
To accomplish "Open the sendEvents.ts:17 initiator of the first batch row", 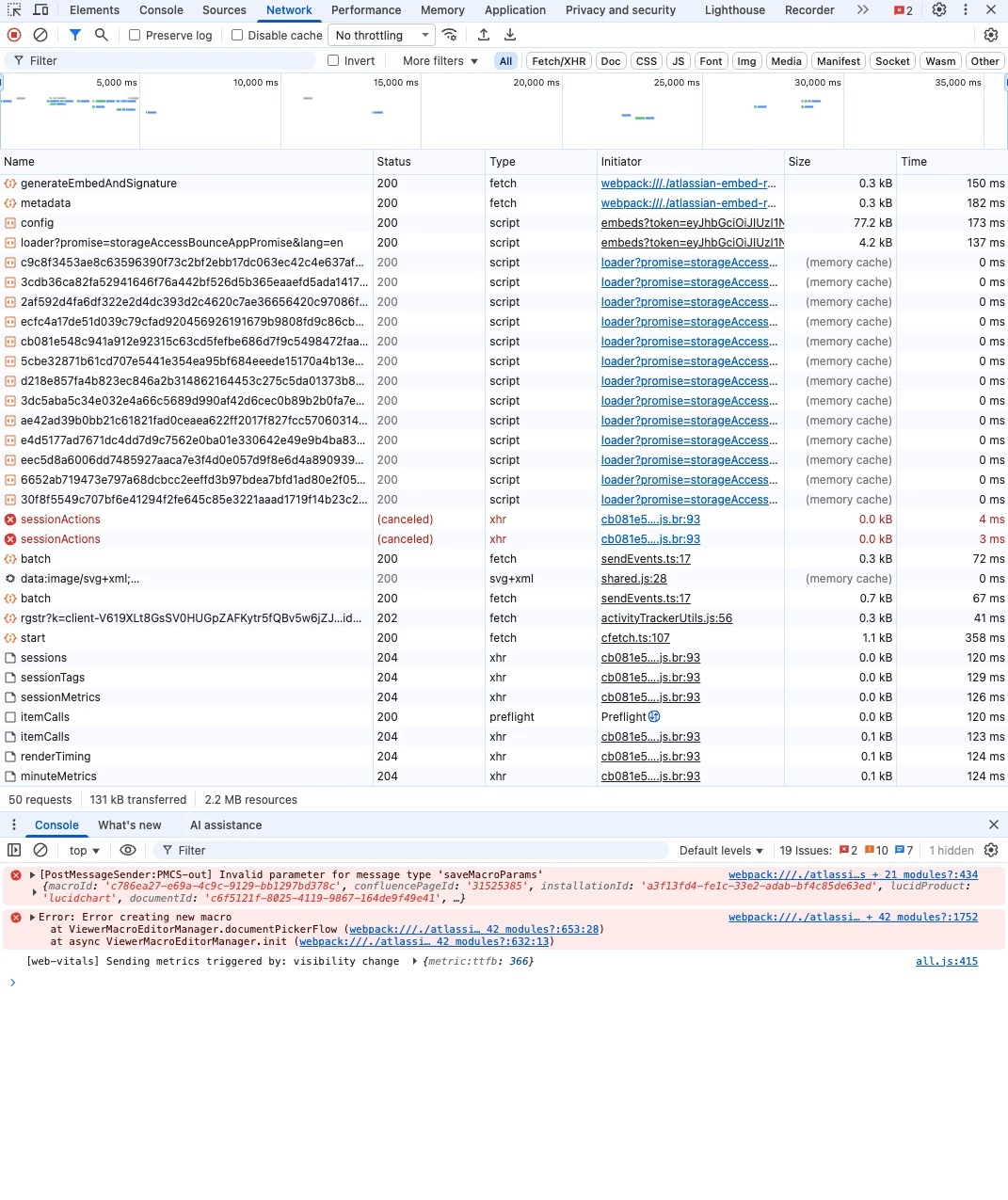I will click(x=646, y=559).
